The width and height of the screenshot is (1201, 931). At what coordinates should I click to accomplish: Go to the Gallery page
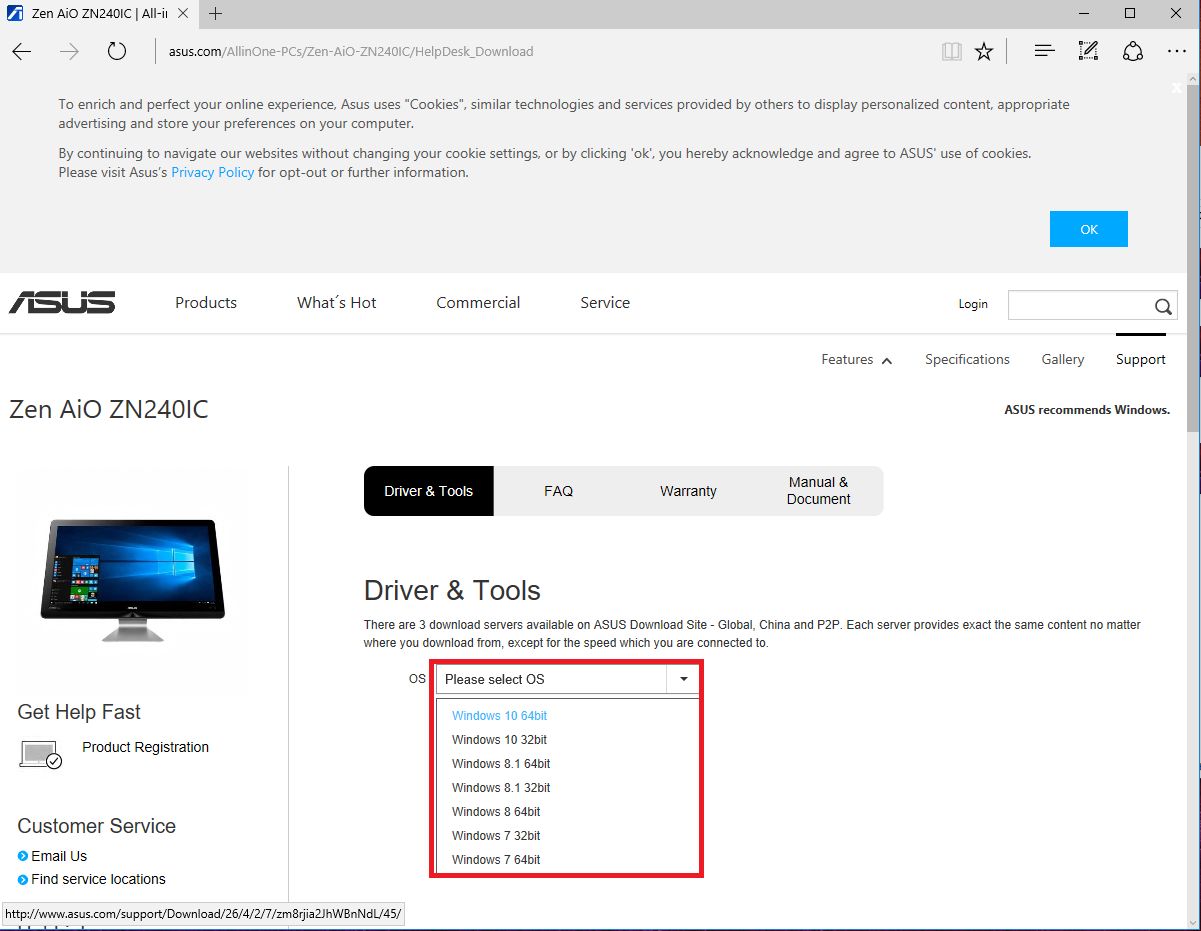(x=1063, y=360)
